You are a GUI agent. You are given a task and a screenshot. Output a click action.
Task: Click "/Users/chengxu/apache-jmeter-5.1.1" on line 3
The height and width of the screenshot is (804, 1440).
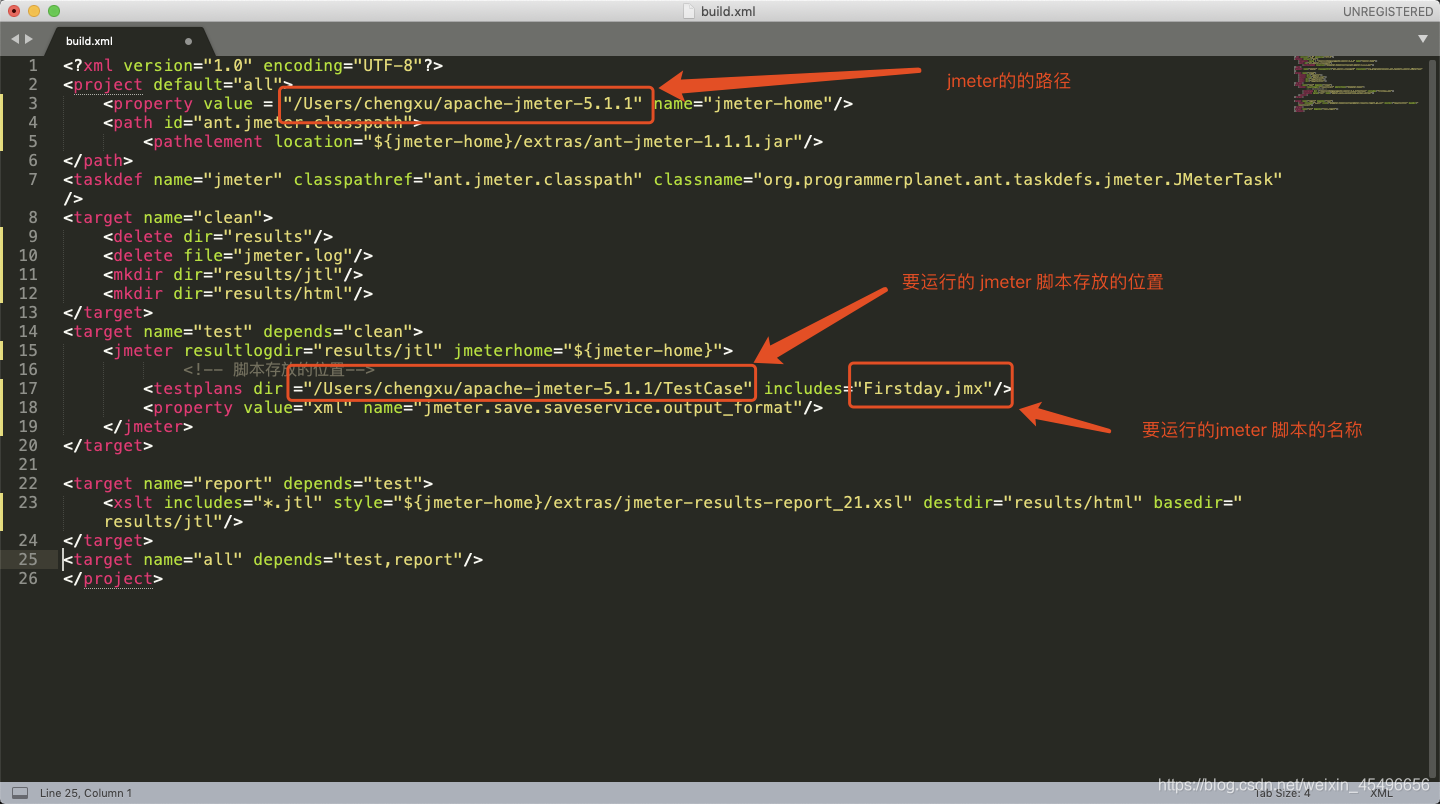(463, 103)
